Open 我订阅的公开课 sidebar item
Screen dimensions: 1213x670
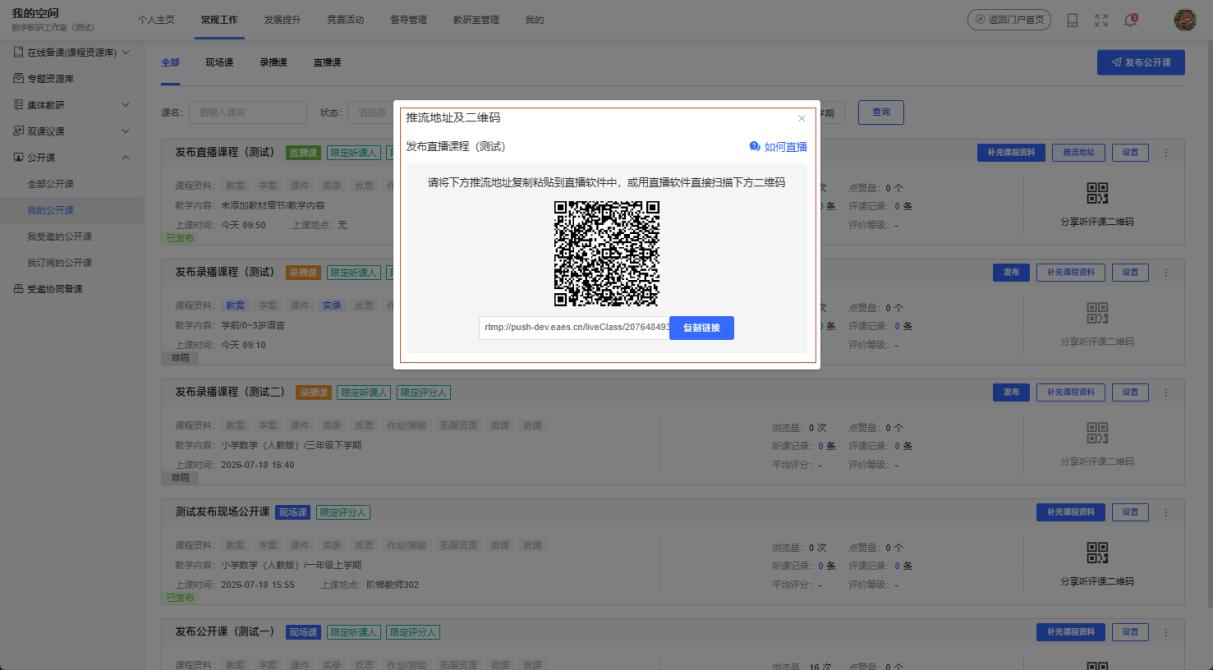59,263
